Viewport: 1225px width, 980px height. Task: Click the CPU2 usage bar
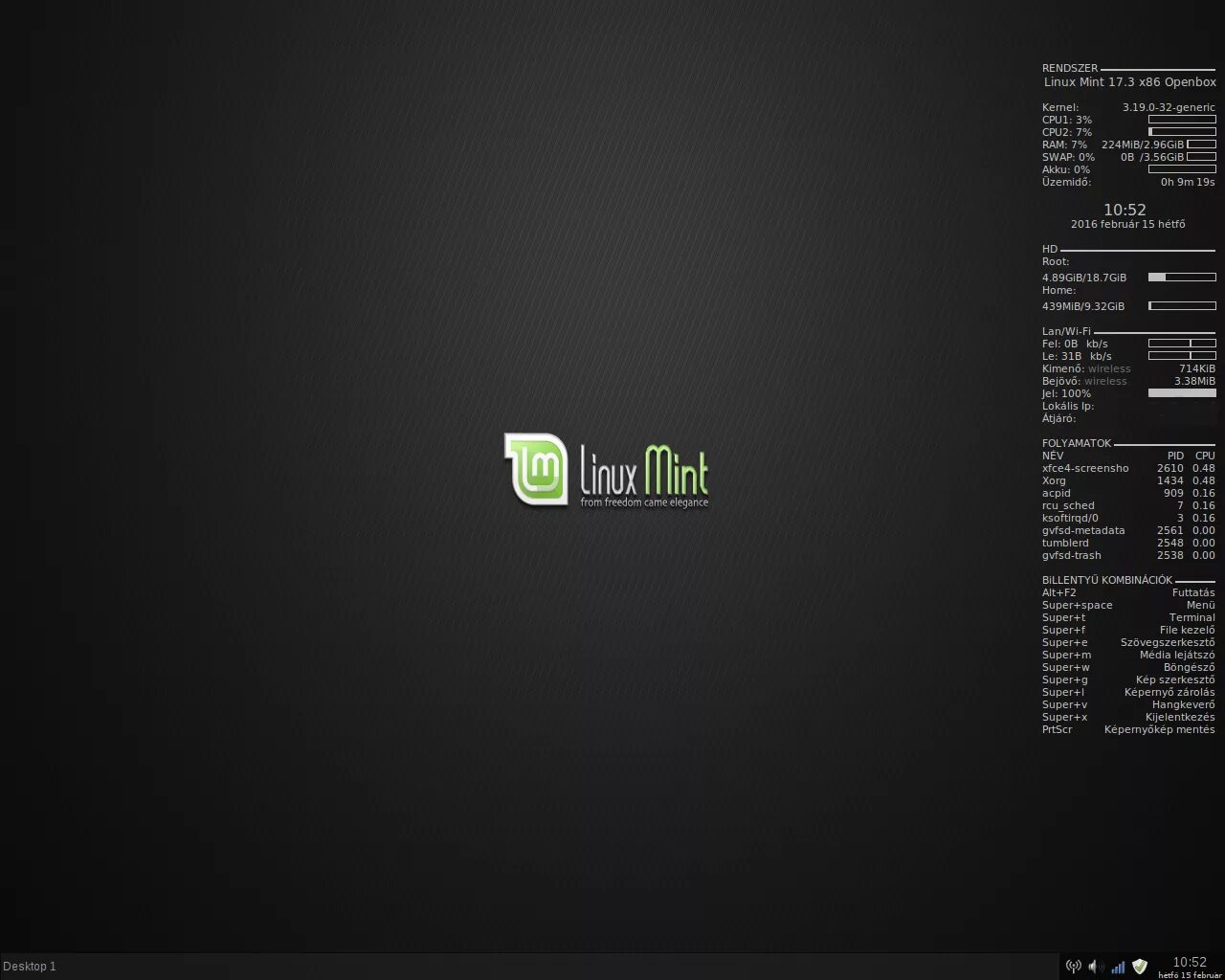(x=1182, y=132)
